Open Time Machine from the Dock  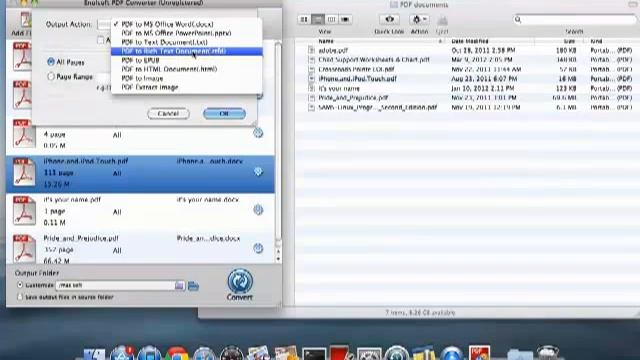coord(396,353)
